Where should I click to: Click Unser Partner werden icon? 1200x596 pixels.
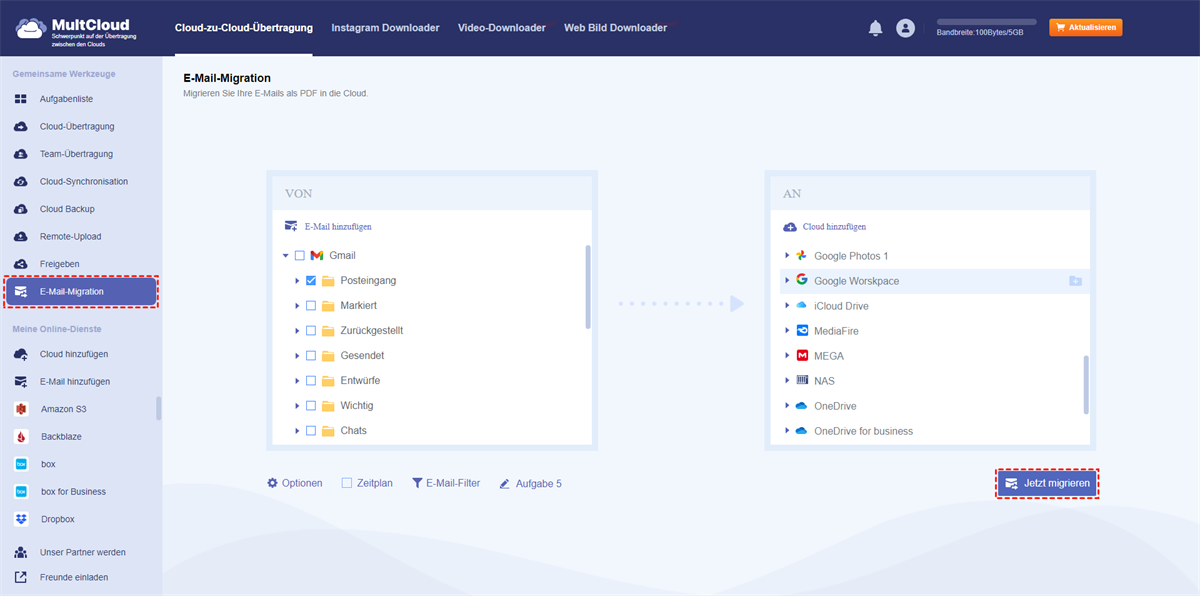[20, 552]
